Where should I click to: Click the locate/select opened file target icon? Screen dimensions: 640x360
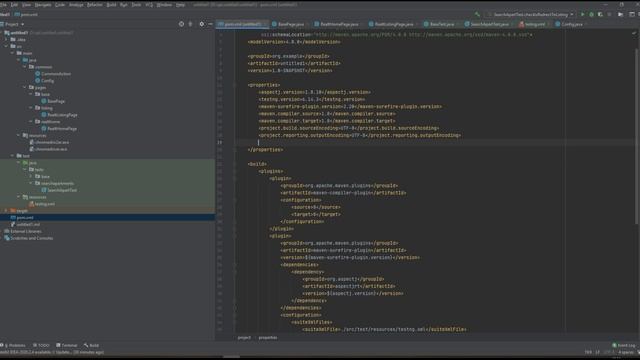[x=181, y=24]
